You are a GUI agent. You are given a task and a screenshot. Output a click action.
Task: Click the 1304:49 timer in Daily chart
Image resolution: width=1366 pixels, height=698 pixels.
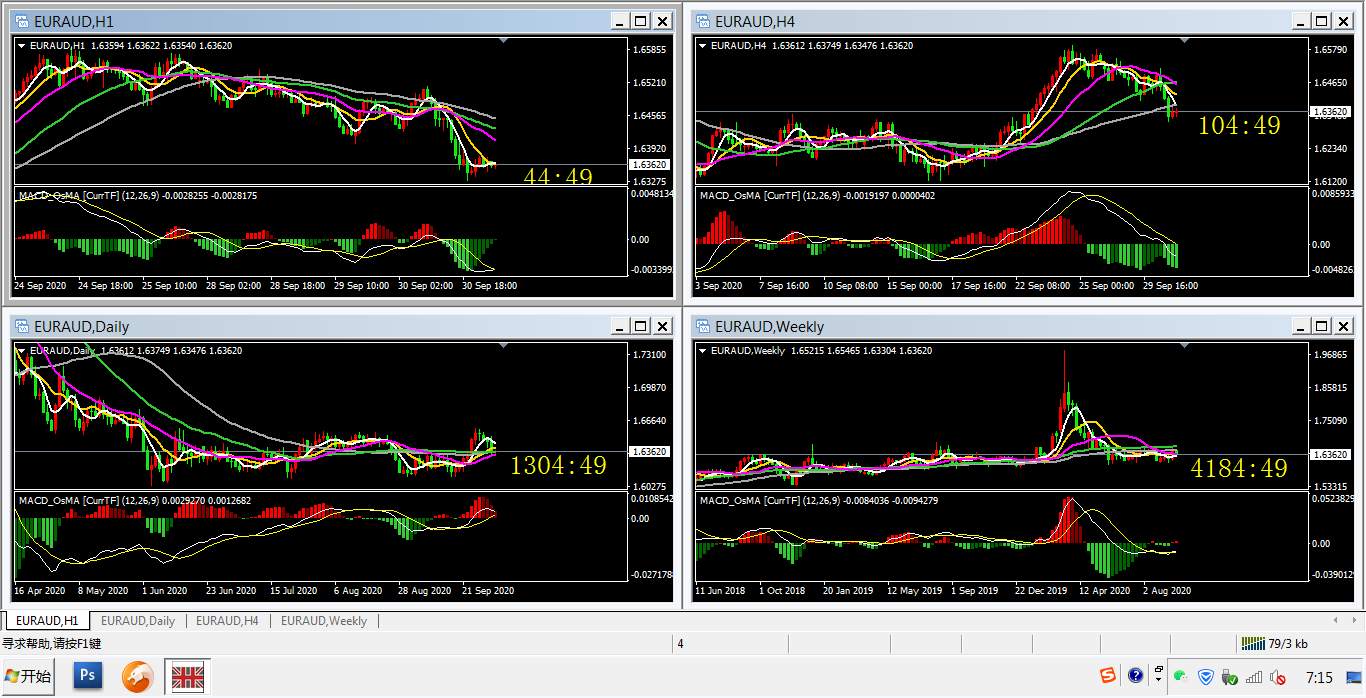point(558,465)
